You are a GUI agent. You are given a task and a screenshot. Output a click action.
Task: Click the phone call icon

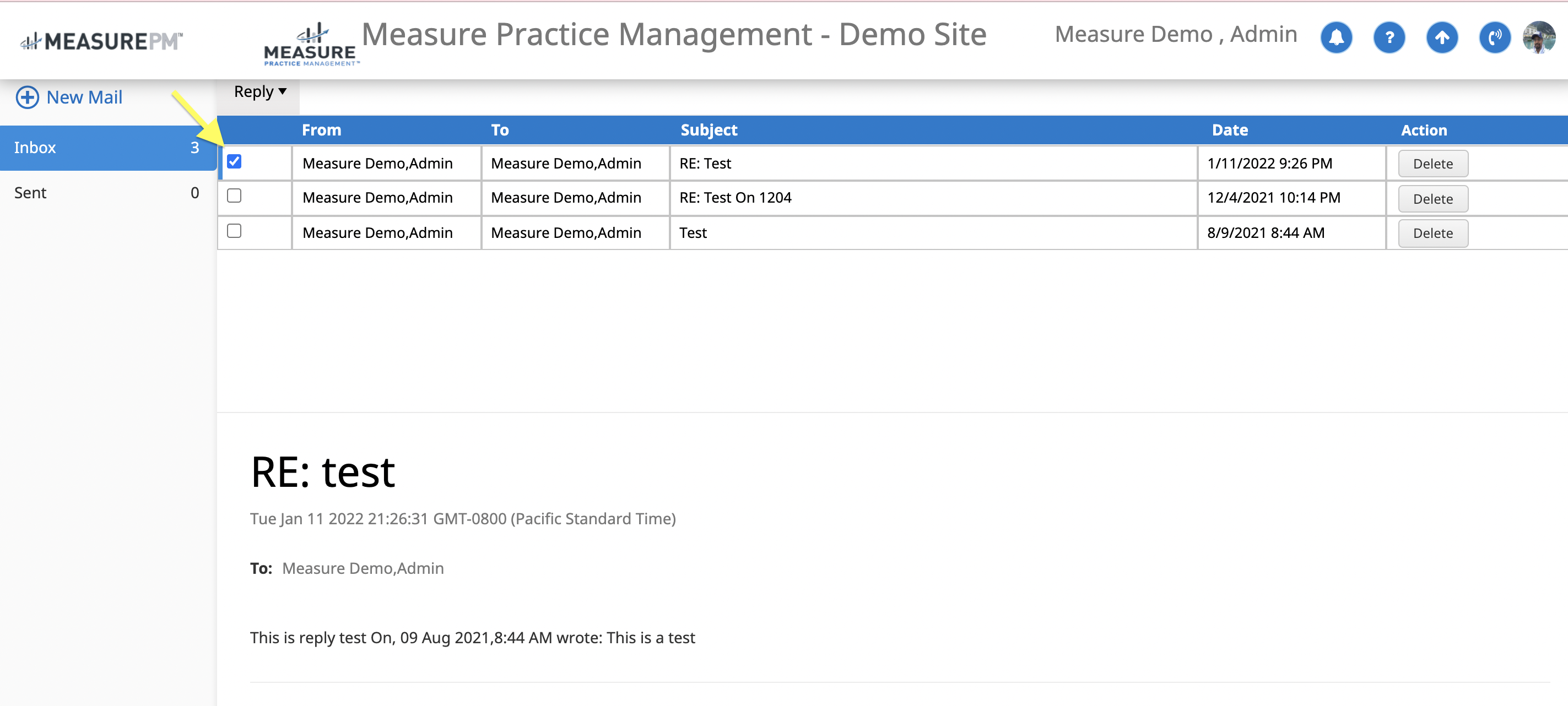click(x=1494, y=38)
